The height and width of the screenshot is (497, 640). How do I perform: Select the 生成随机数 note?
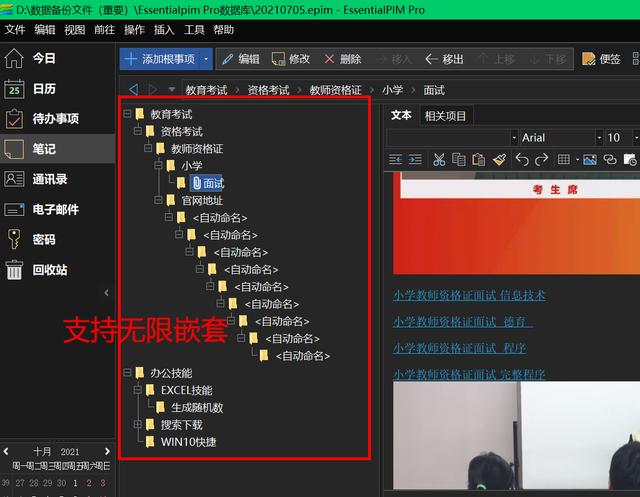[197, 407]
